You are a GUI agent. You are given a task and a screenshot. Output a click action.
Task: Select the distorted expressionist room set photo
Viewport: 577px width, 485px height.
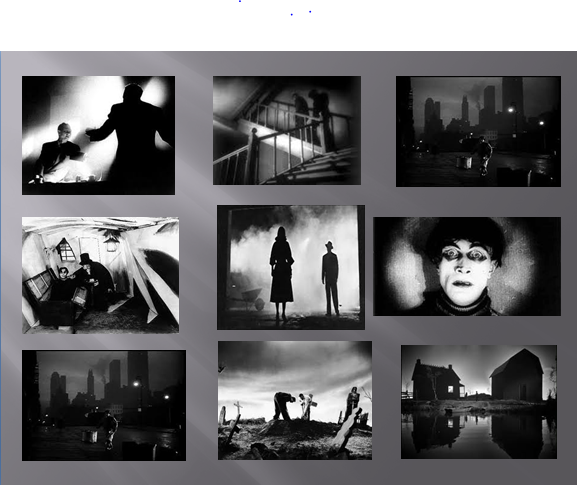coord(100,275)
